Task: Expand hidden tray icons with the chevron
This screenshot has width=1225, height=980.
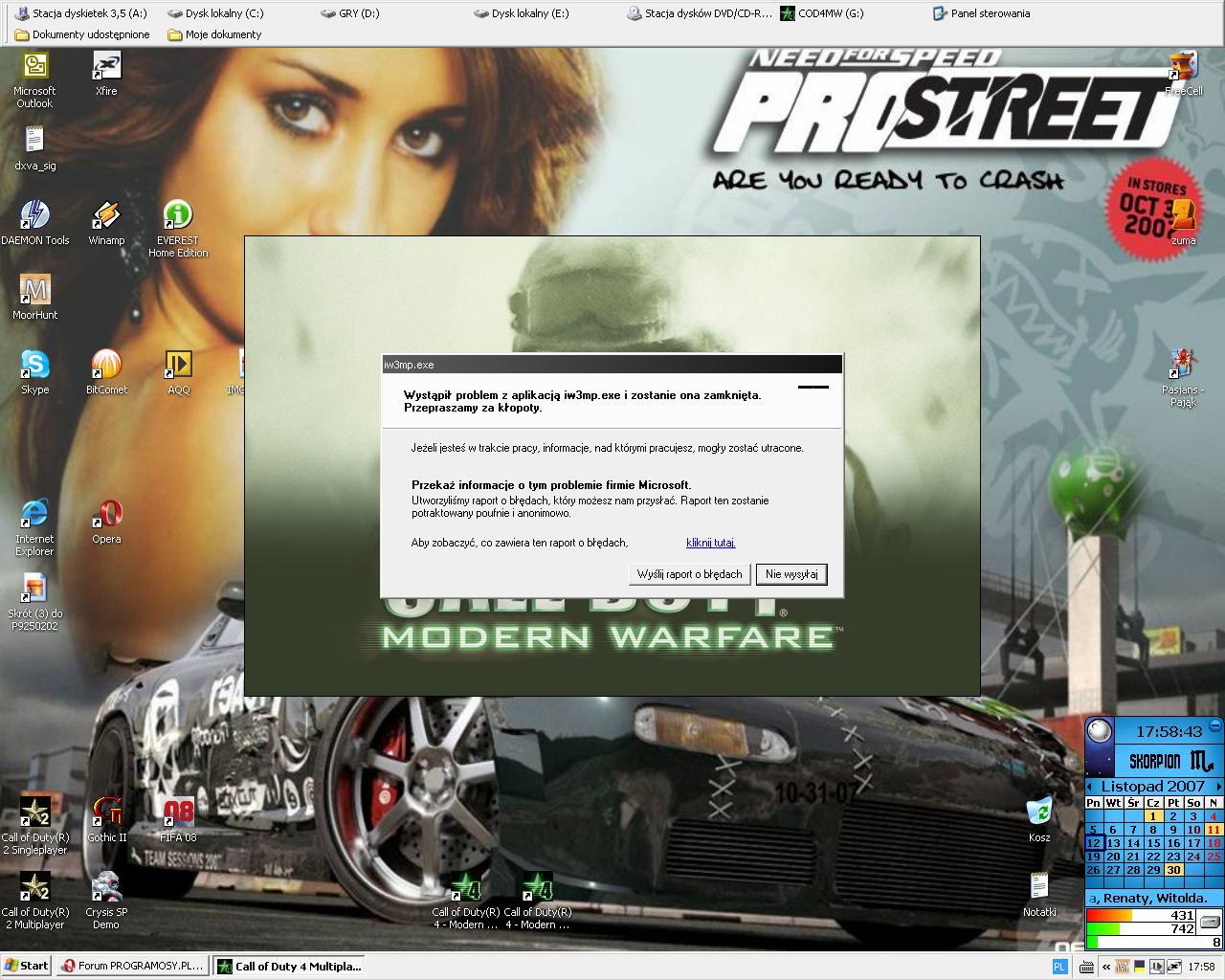Action: (1105, 967)
